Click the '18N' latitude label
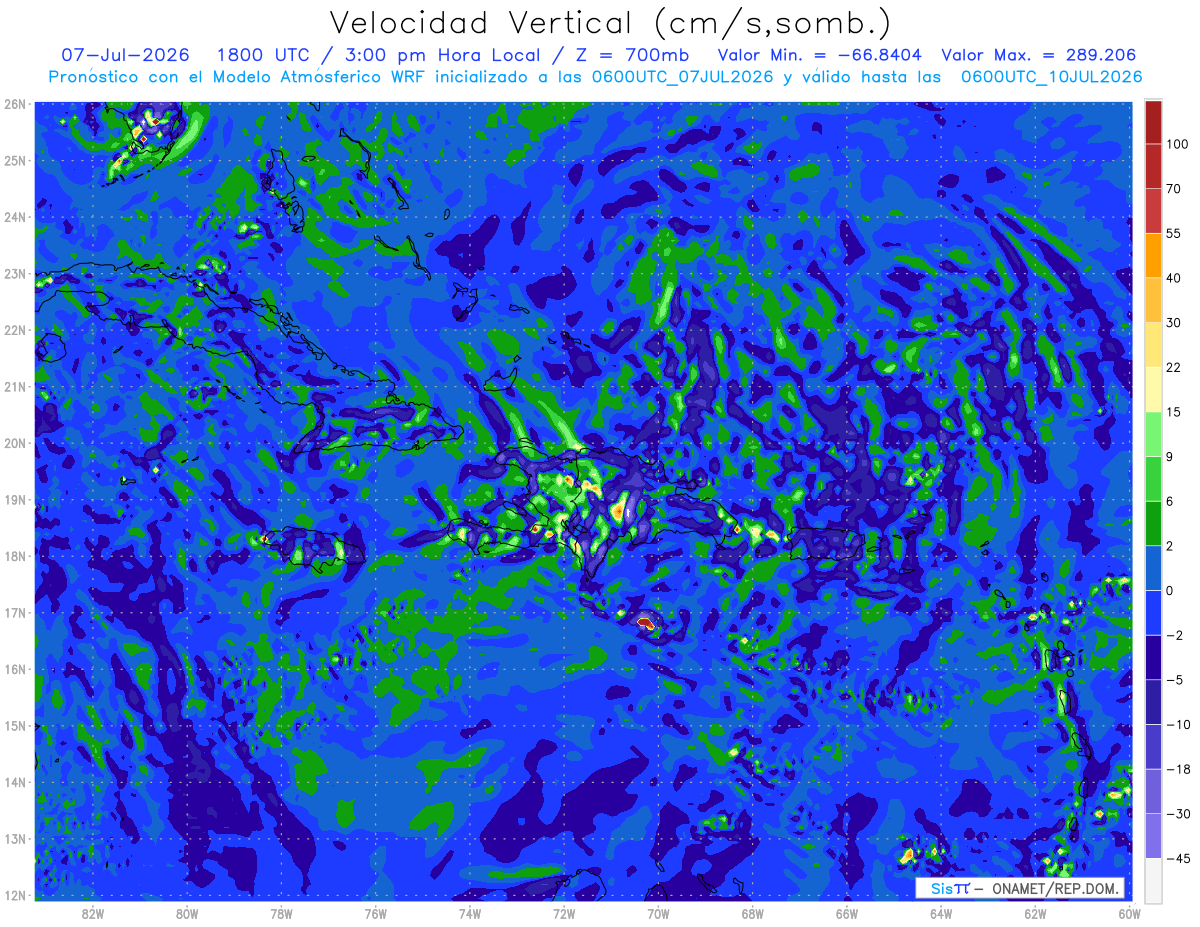Image resolution: width=1200 pixels, height=927 pixels. pyautogui.click(x=15, y=556)
